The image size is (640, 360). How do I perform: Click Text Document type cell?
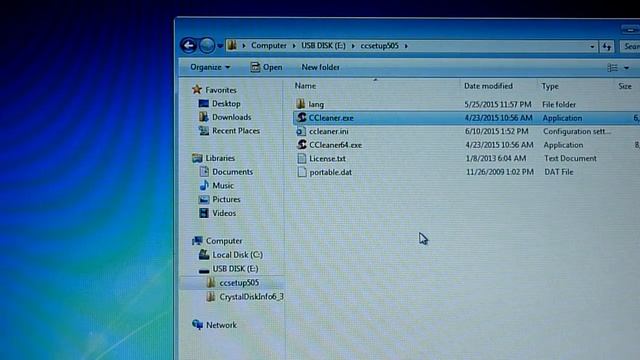[x=570, y=158]
